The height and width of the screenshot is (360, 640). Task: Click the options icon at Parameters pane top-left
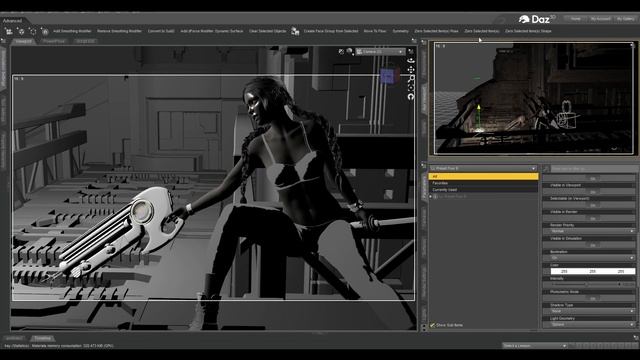(424, 165)
